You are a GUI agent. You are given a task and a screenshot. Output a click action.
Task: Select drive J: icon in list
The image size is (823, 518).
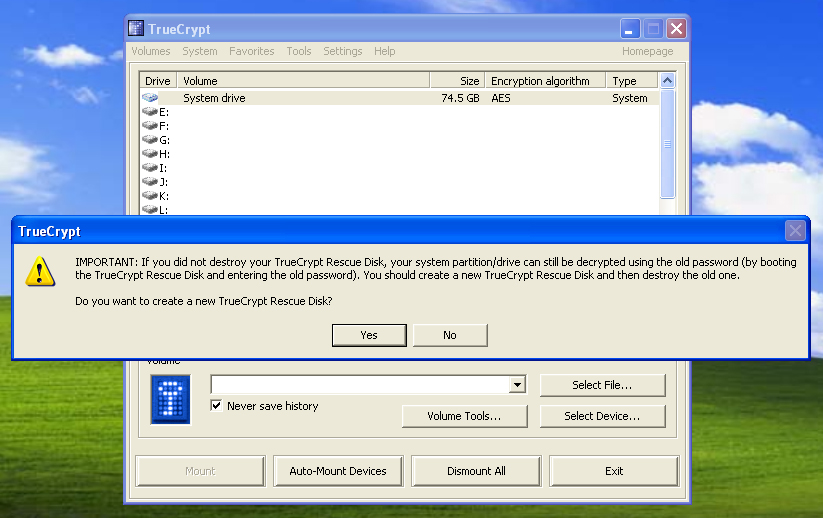pyautogui.click(x=150, y=182)
